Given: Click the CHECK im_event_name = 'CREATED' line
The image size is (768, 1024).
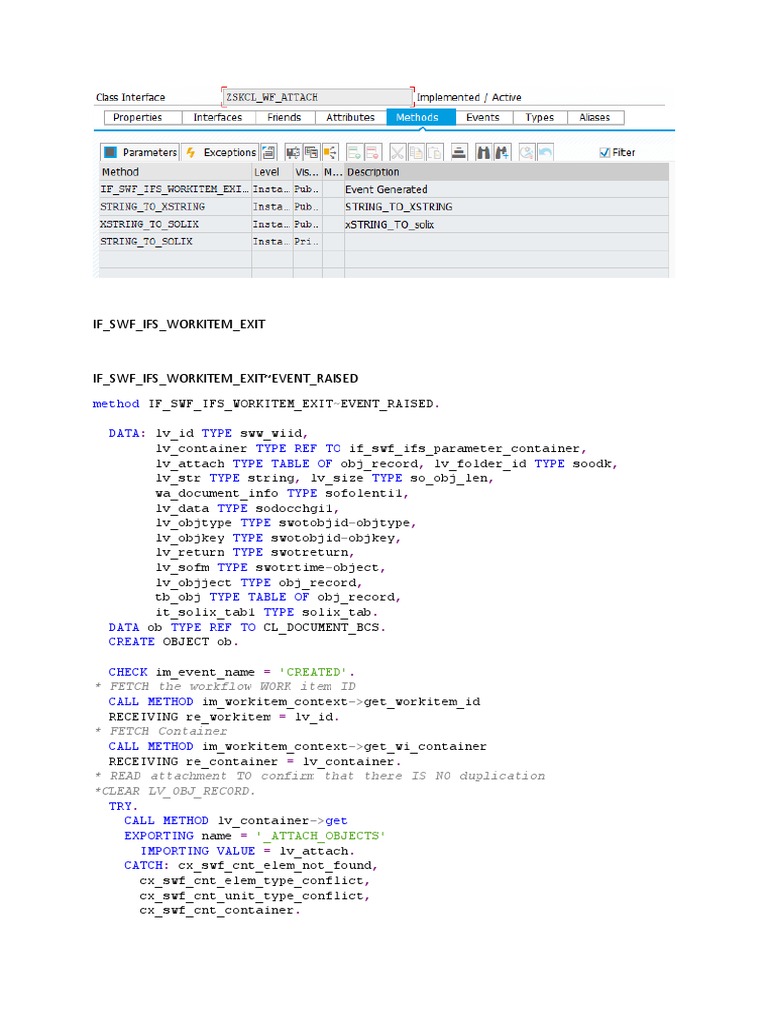Looking at the screenshot, I should coord(231,672).
